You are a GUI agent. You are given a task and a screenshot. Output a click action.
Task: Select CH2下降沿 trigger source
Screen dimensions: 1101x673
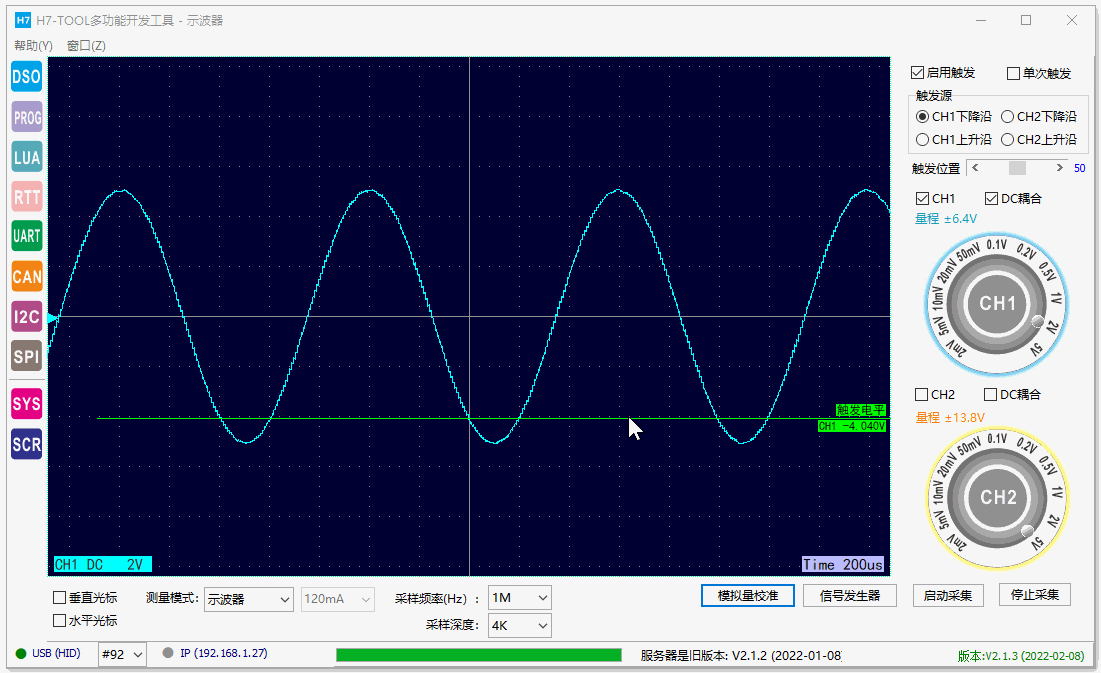1039,117
